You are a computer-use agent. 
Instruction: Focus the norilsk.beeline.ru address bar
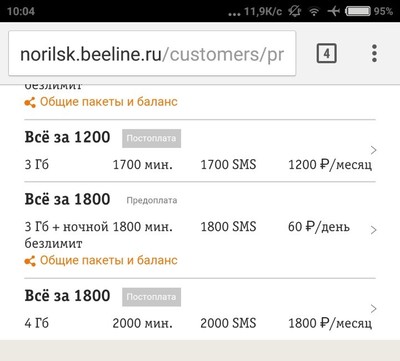pos(152,53)
